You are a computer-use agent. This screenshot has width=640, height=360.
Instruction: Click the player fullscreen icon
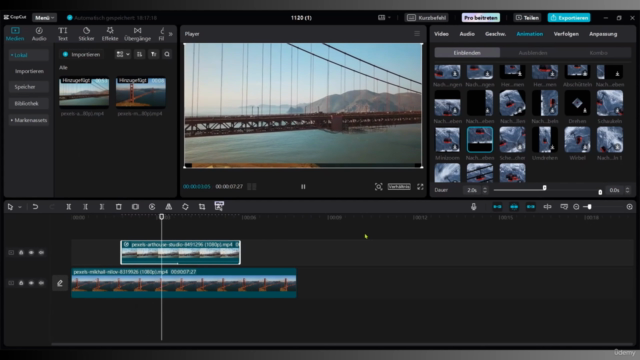point(420,187)
